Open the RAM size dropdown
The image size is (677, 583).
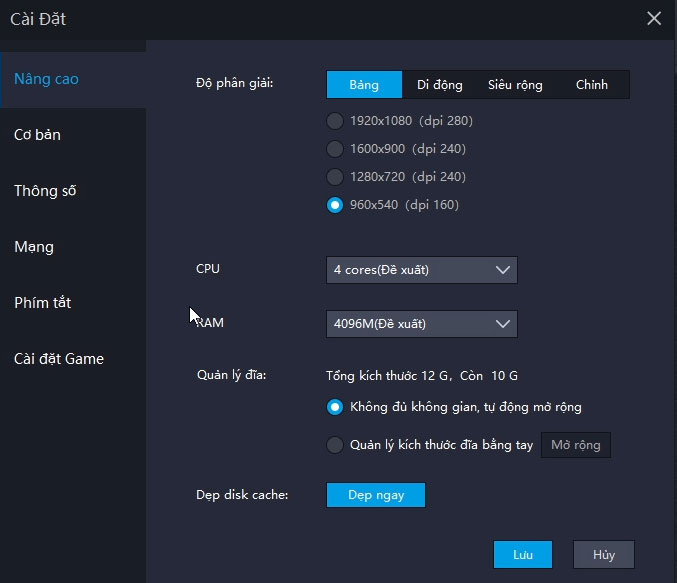click(x=421, y=324)
